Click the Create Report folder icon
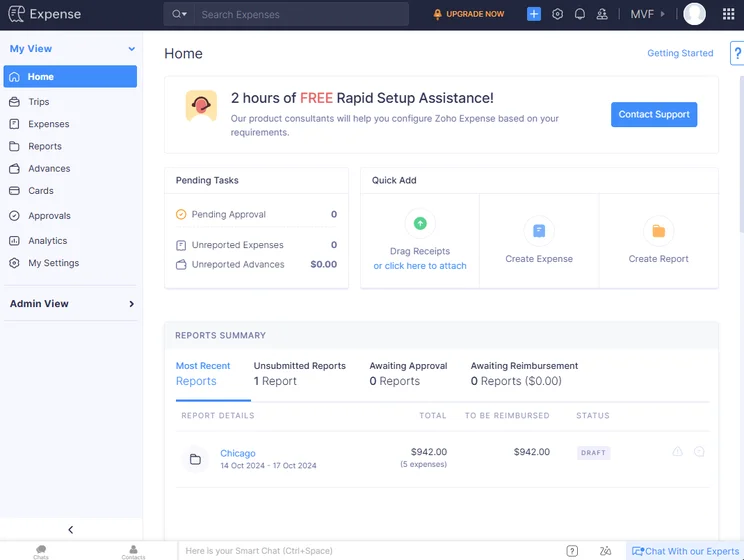744x560 pixels. click(659, 231)
